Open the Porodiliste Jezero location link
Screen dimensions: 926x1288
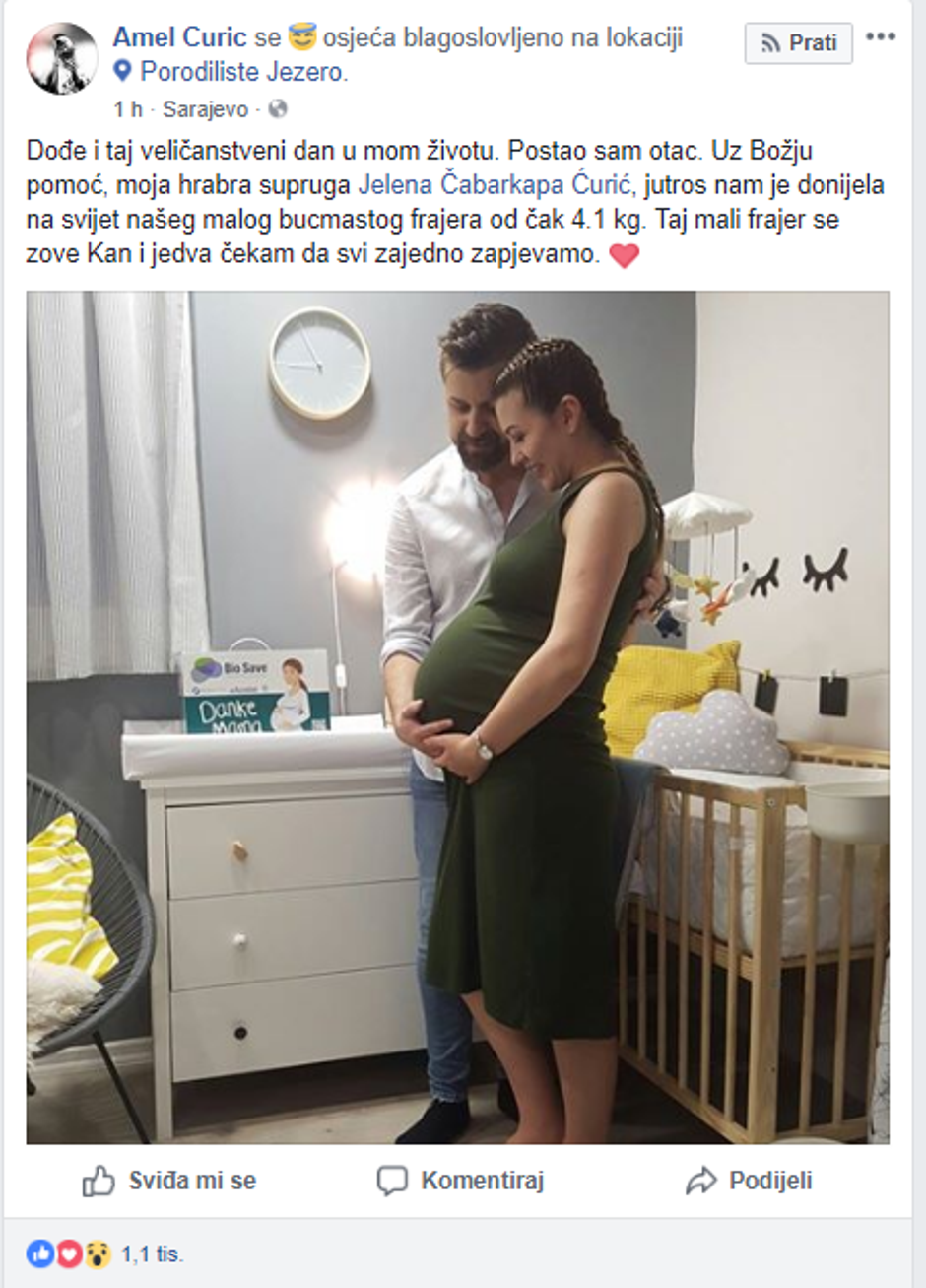point(243,72)
